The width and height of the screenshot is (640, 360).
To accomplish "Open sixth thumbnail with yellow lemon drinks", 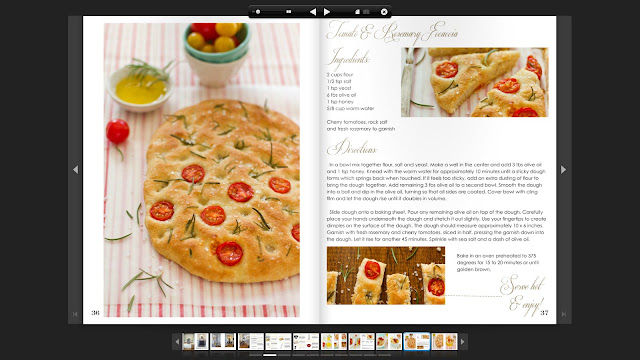I will pyautogui.click(x=334, y=341).
